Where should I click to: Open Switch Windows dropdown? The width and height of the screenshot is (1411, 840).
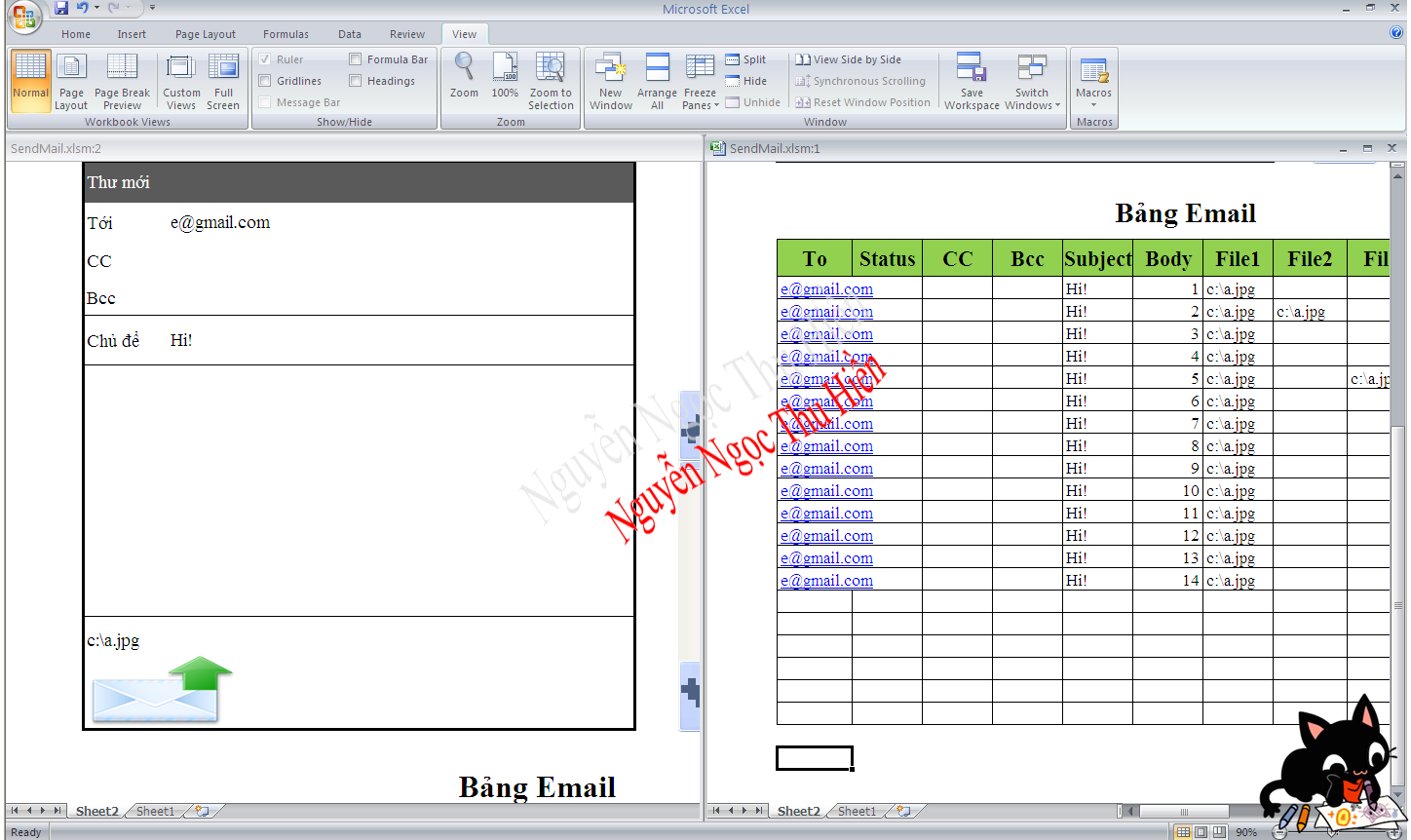(1032, 81)
